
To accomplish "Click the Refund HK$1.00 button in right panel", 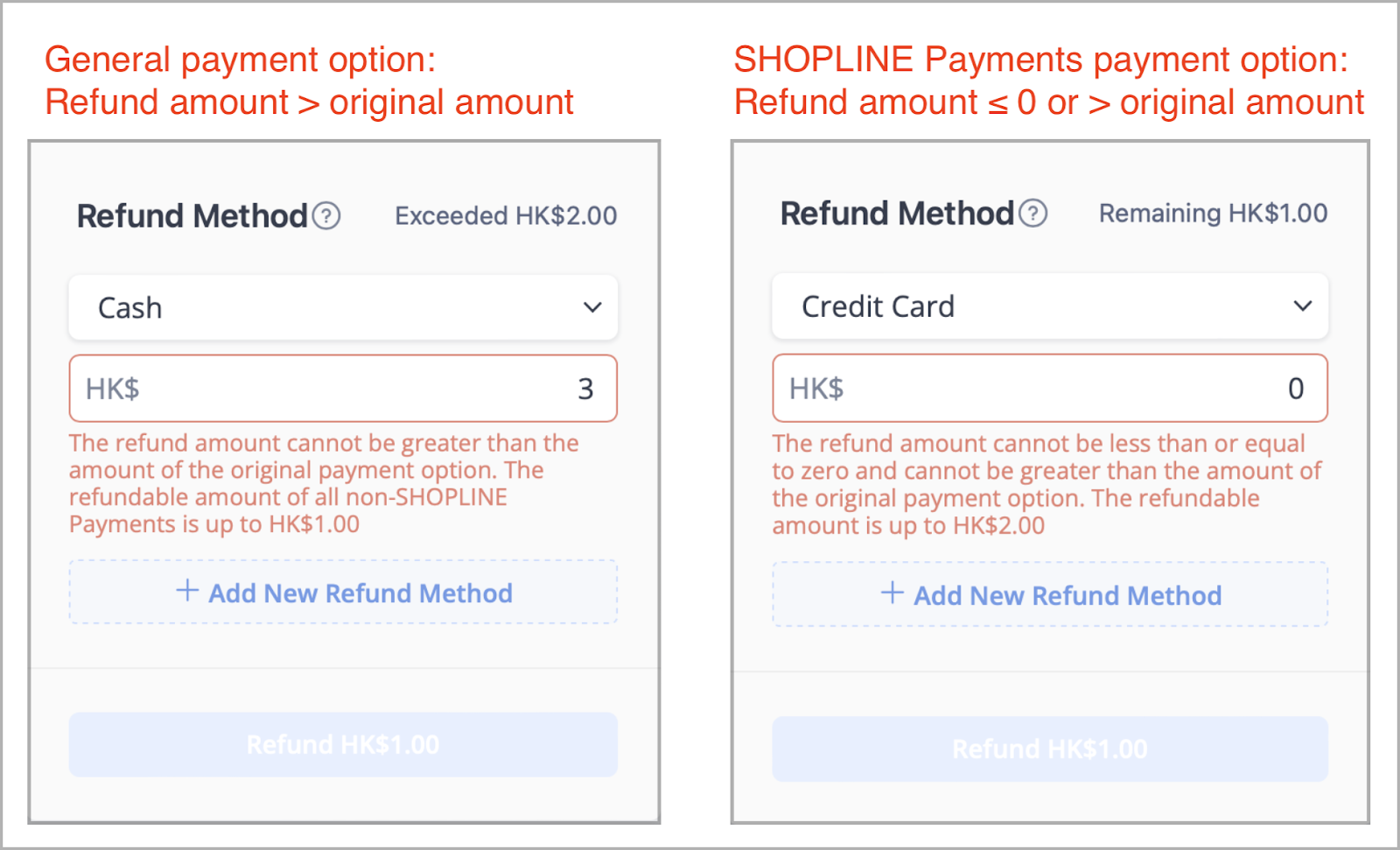I will [1050, 748].
